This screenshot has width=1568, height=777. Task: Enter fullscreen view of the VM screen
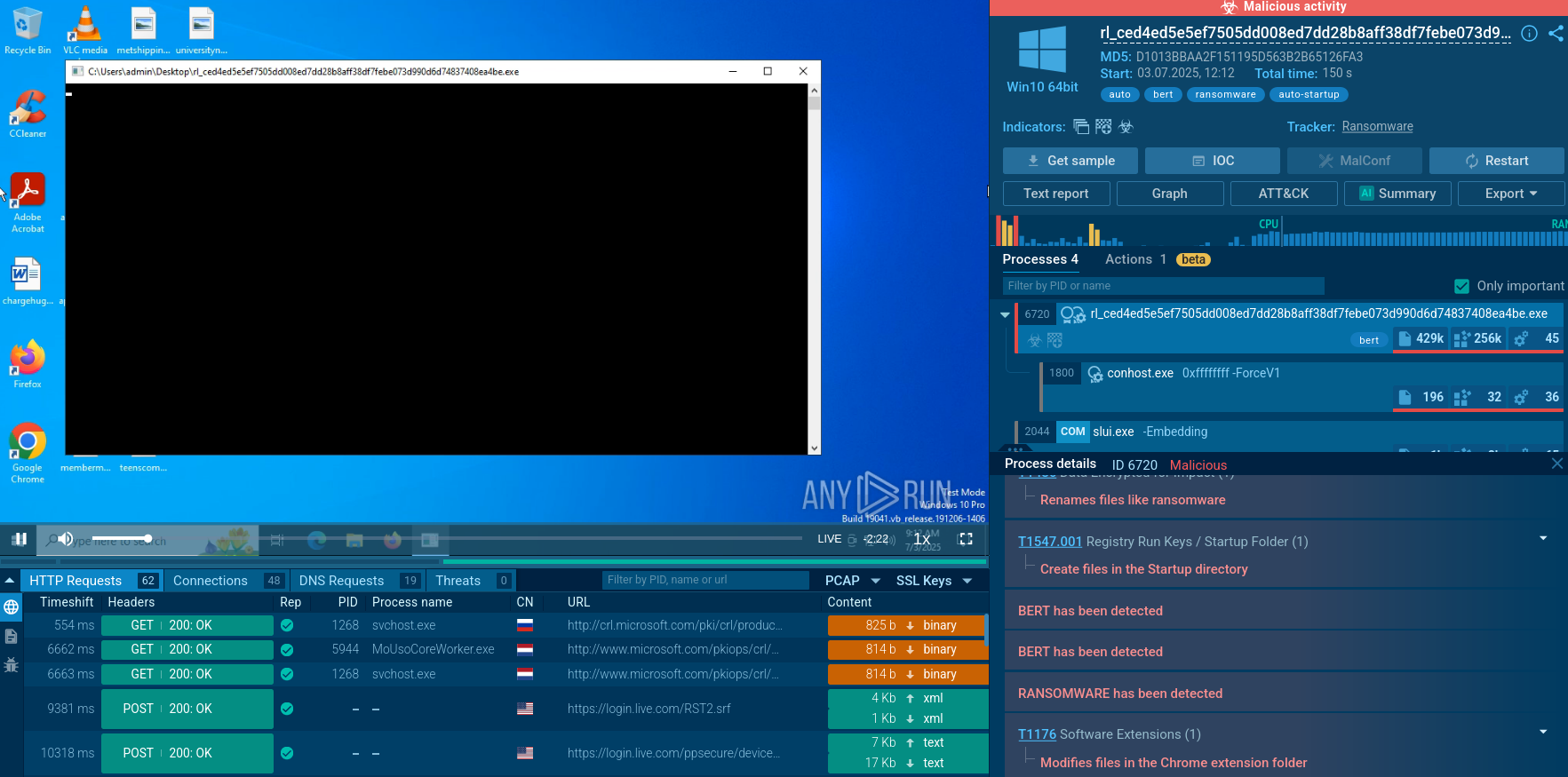[x=966, y=539]
